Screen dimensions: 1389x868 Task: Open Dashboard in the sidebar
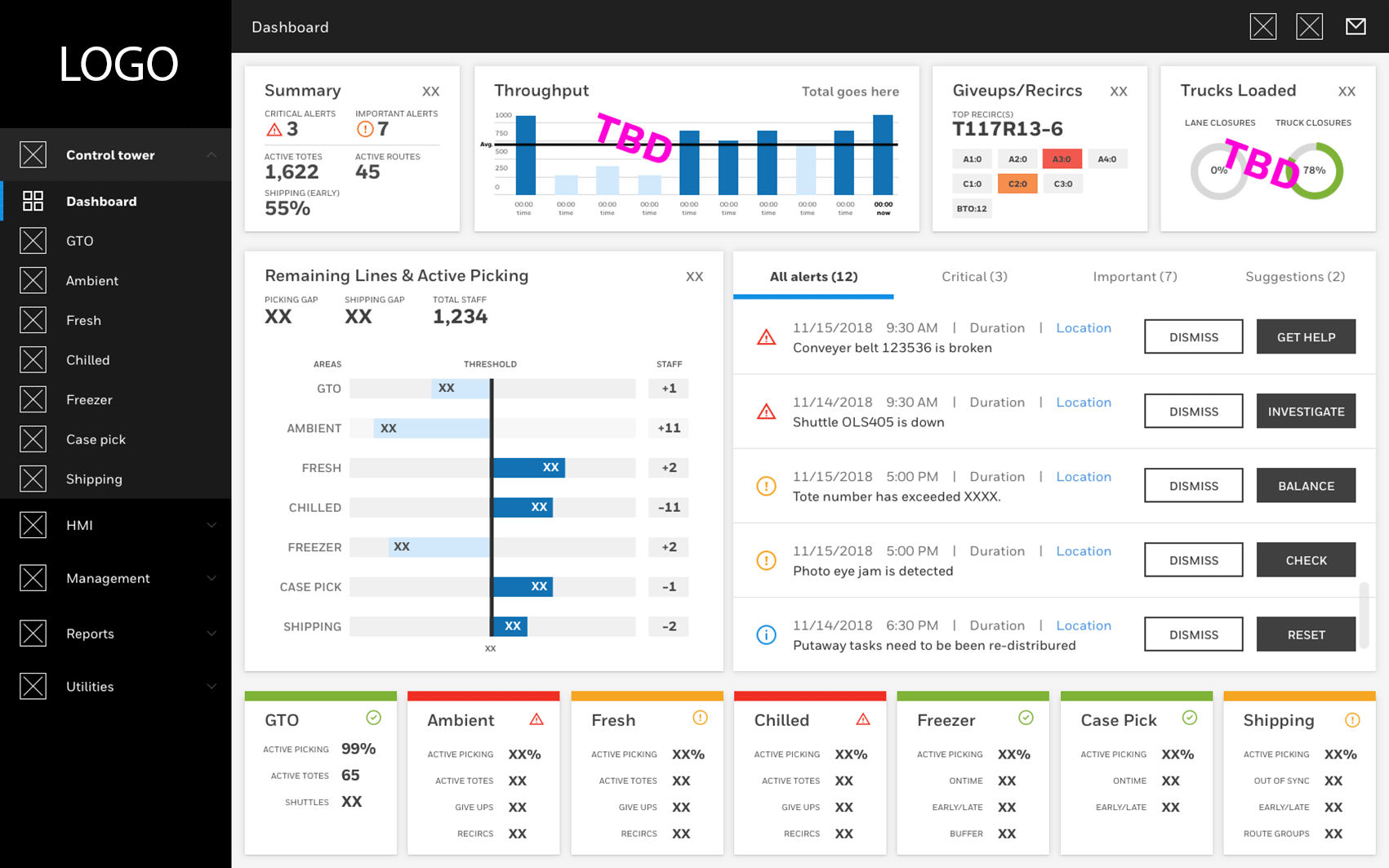click(x=115, y=201)
